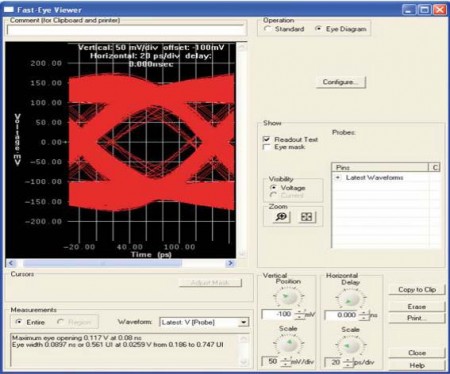
Task: Click the Pins column header
Action: pyautogui.click(x=380, y=167)
